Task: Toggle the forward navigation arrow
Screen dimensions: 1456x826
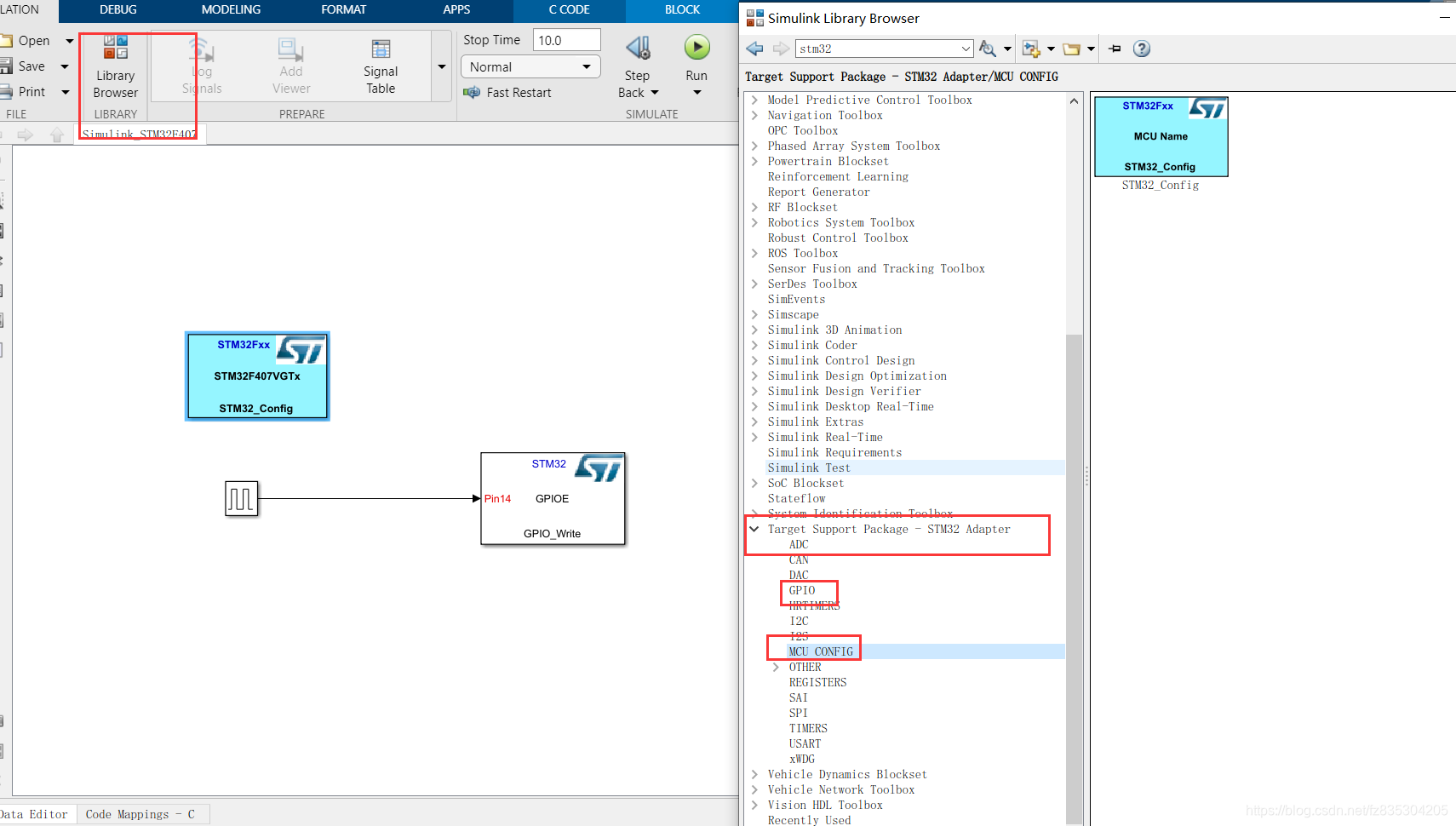Action: pyautogui.click(x=780, y=49)
